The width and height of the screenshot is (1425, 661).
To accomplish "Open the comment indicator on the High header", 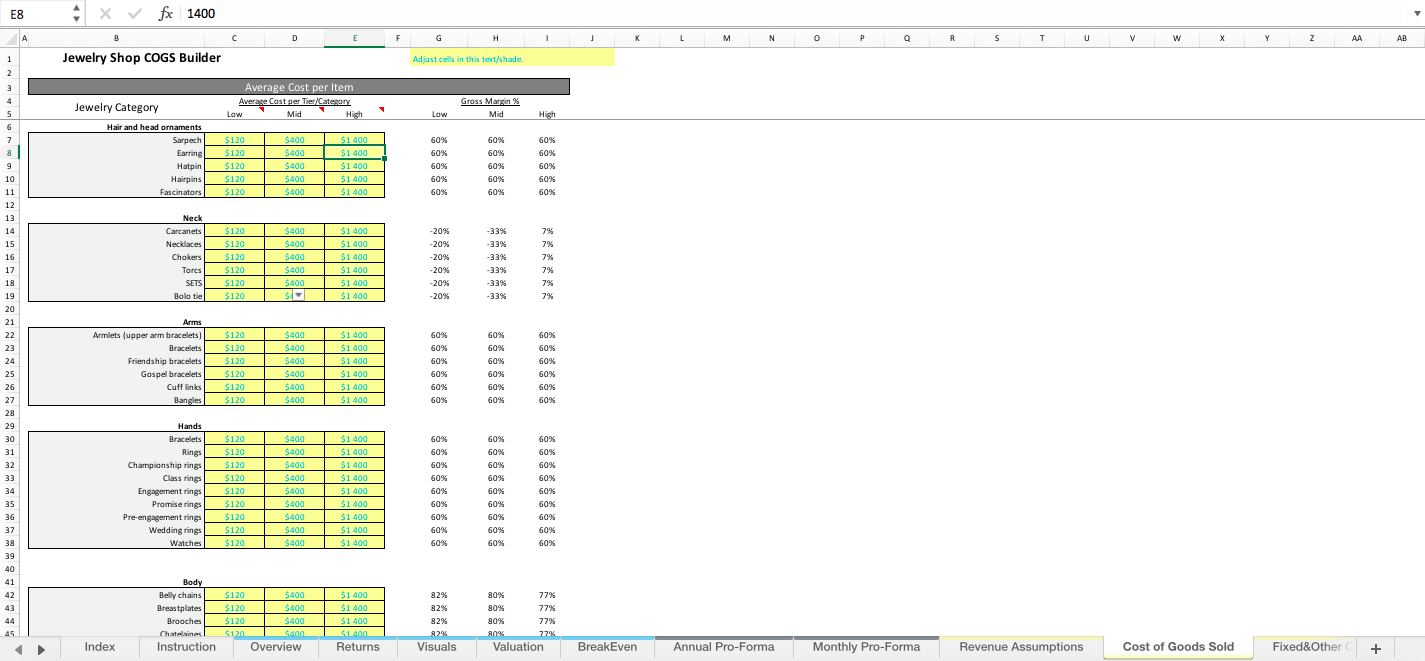I will click(380, 108).
